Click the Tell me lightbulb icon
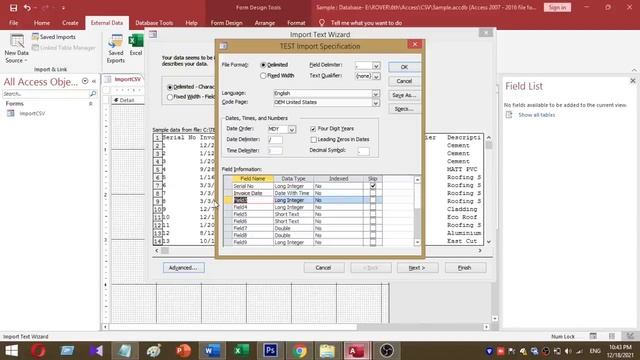 click(322, 23)
